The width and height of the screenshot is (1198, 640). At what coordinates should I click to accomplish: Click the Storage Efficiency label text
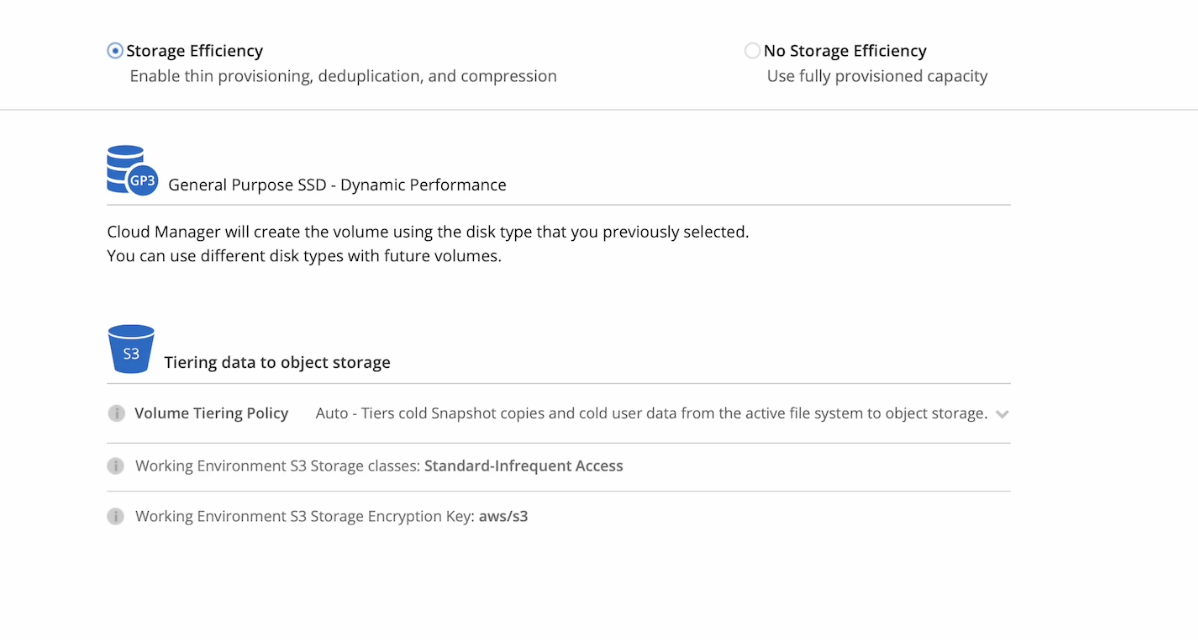[194, 51]
